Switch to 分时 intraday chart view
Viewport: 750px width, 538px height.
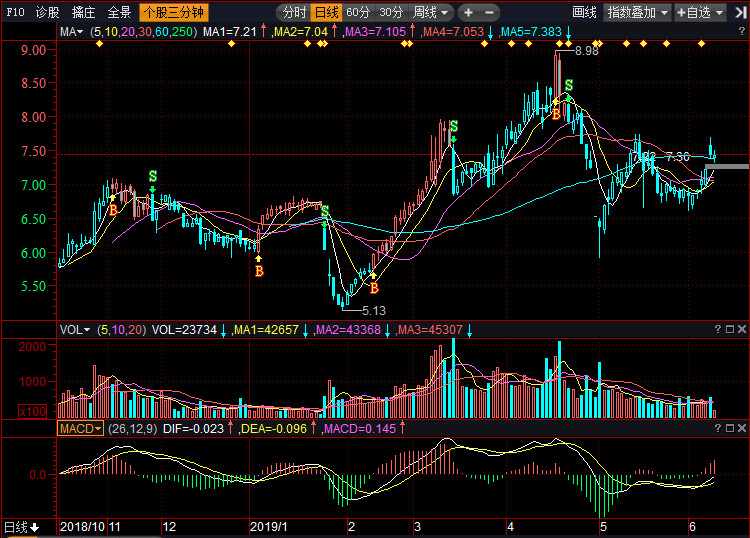click(x=293, y=13)
